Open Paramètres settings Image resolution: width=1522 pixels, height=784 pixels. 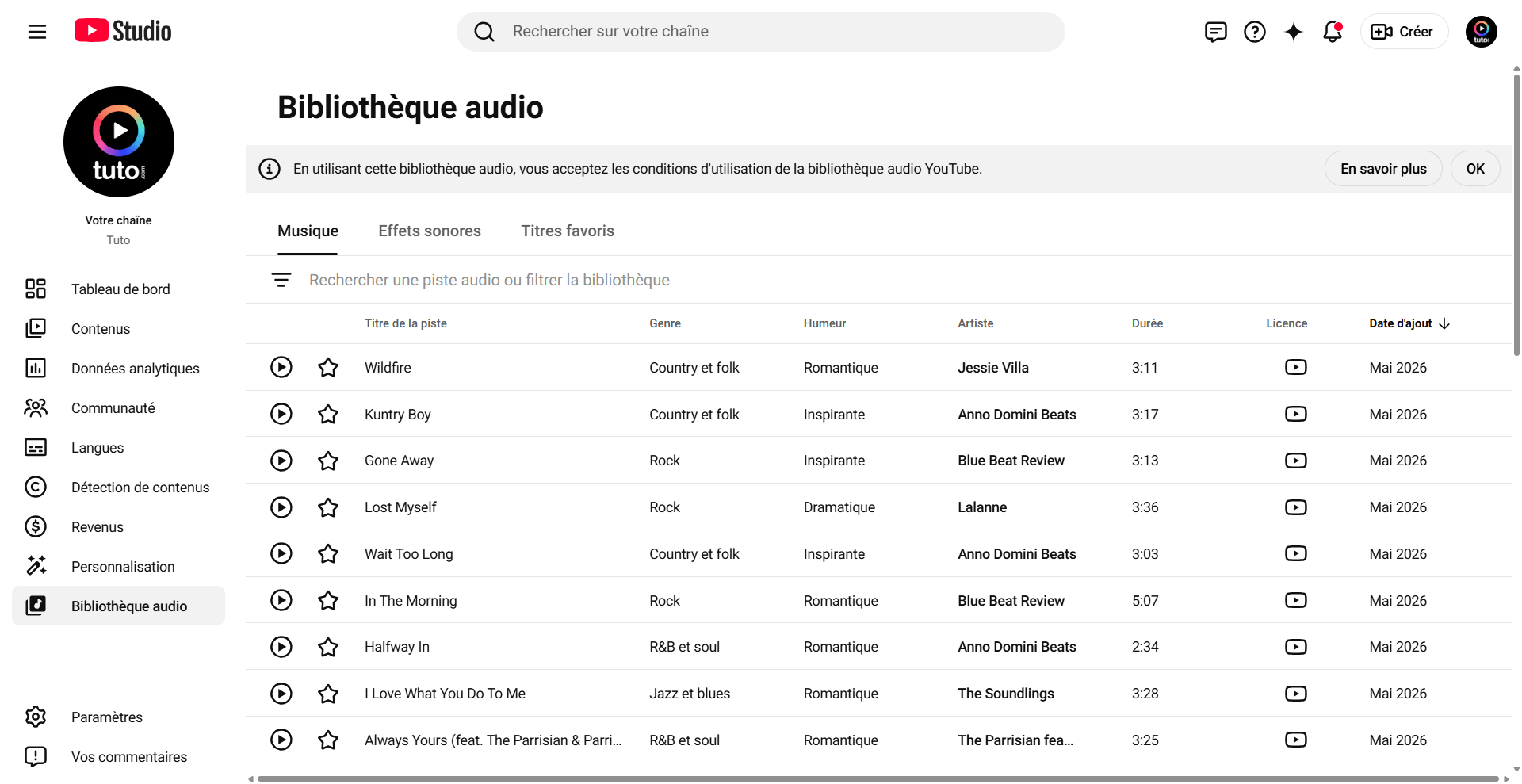tap(118, 717)
